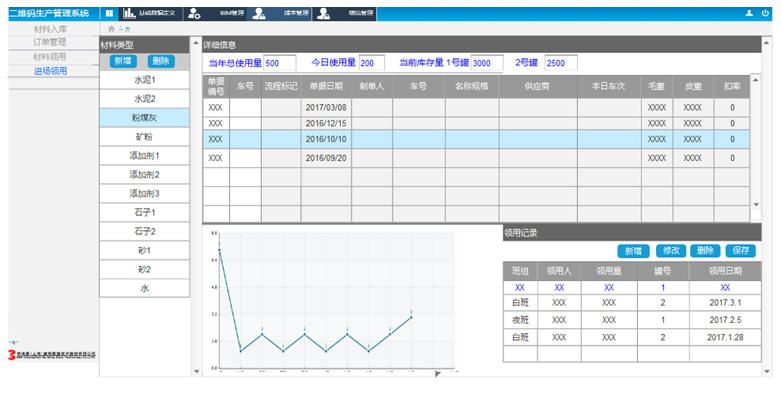Click 删除 button in 领用记录 panel
Viewport: 782px width, 399px height.
[705, 251]
